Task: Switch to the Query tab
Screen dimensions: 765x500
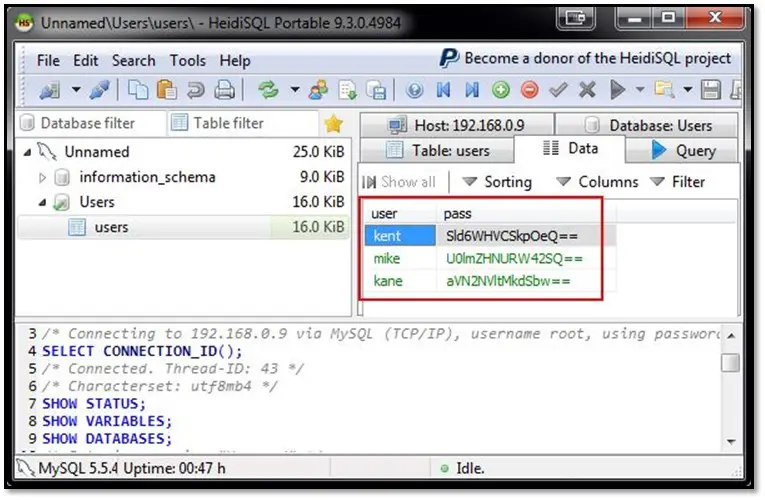Action: 684,151
